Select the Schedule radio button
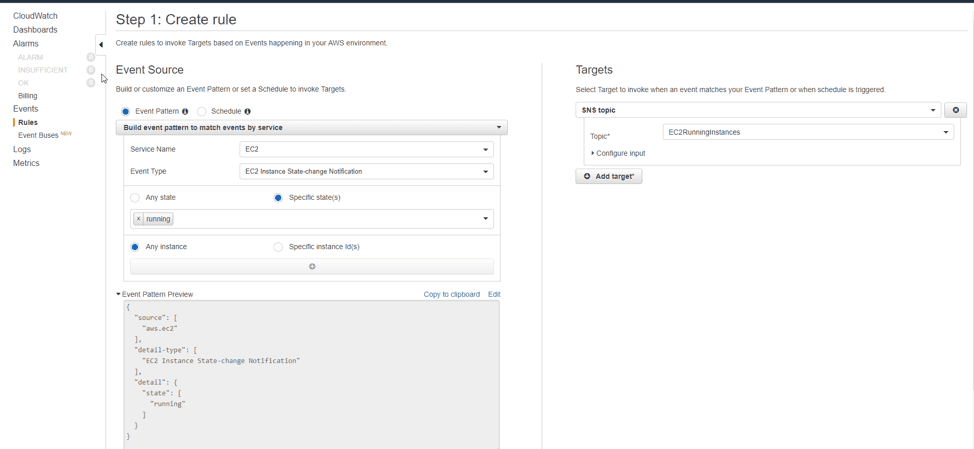 (201, 112)
